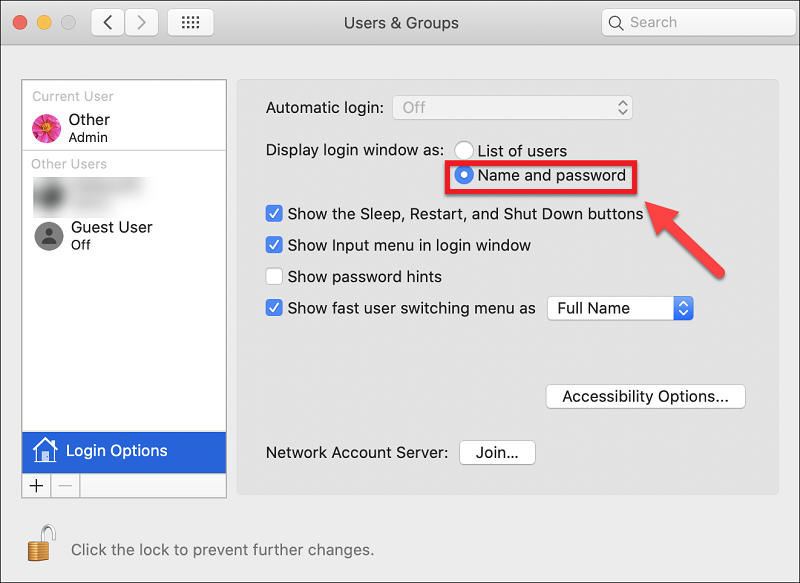Select the List of users radio button
Image resolution: width=800 pixels, height=583 pixels.
pyautogui.click(x=464, y=151)
